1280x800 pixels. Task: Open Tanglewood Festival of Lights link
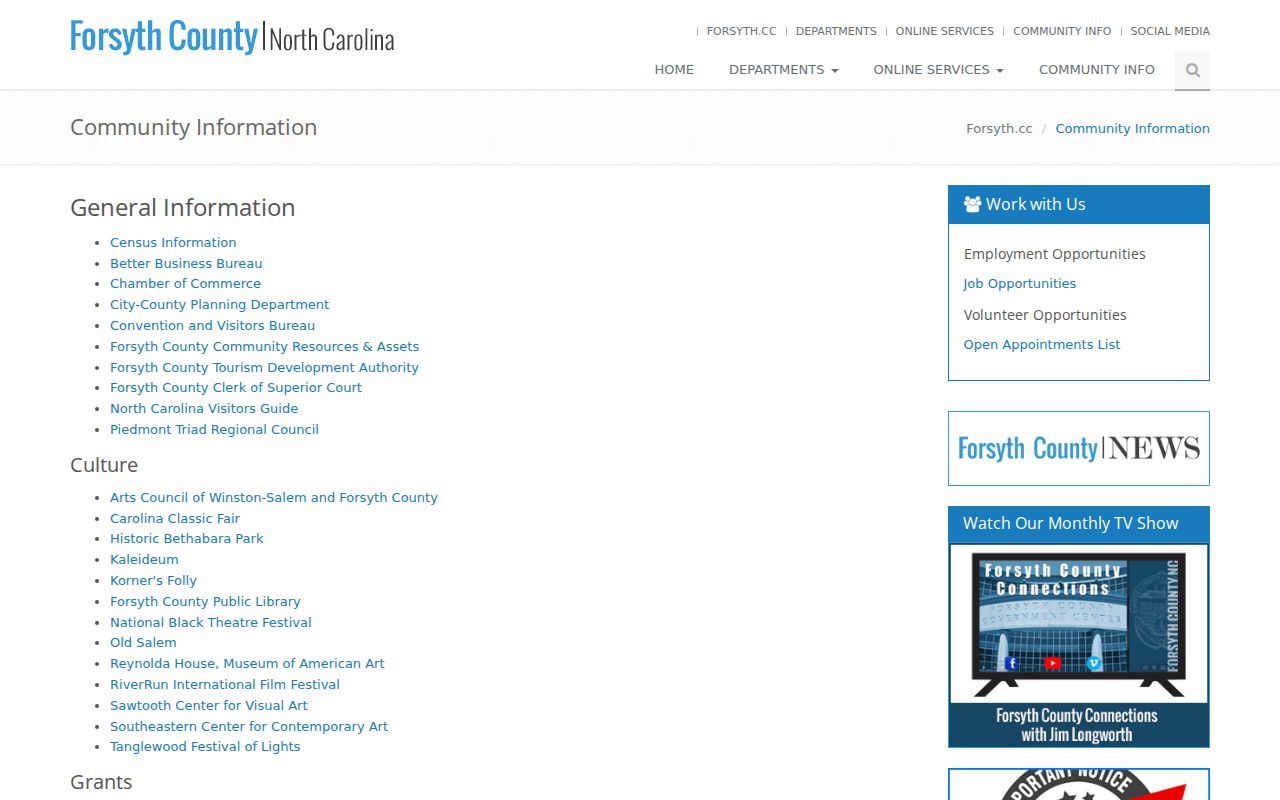click(x=205, y=747)
